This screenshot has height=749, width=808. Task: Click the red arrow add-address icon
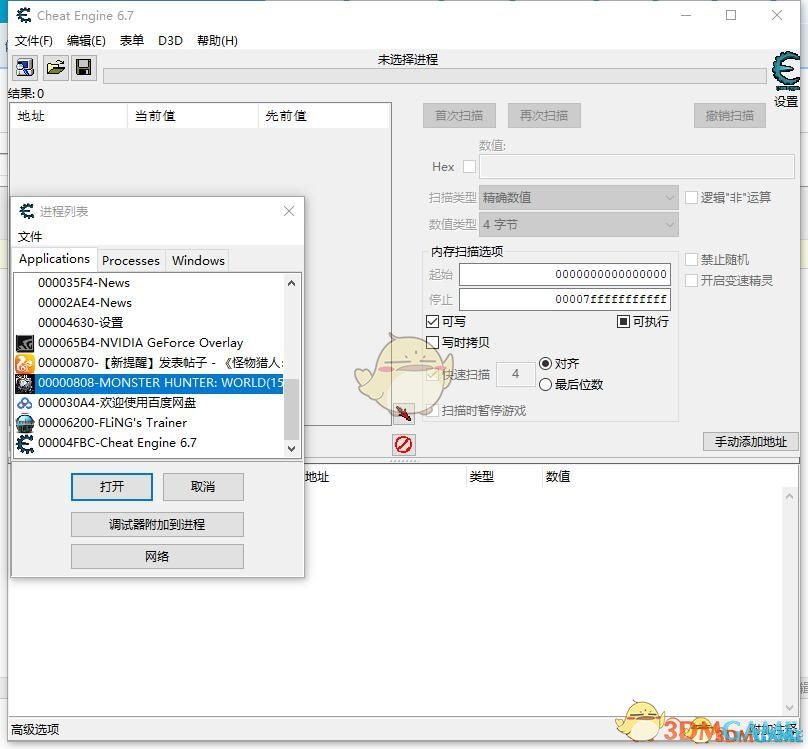click(403, 413)
